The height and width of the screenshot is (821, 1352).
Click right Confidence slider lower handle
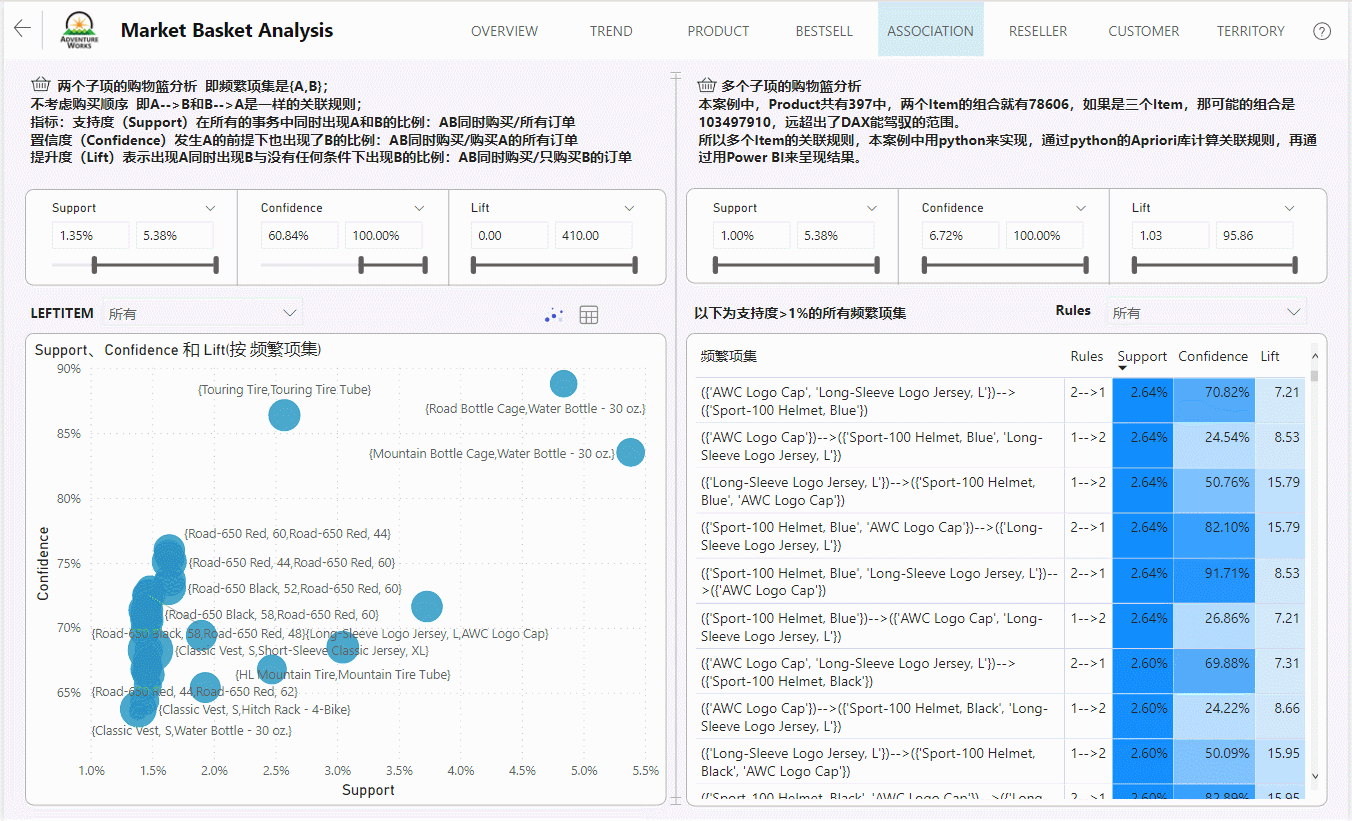click(x=925, y=265)
